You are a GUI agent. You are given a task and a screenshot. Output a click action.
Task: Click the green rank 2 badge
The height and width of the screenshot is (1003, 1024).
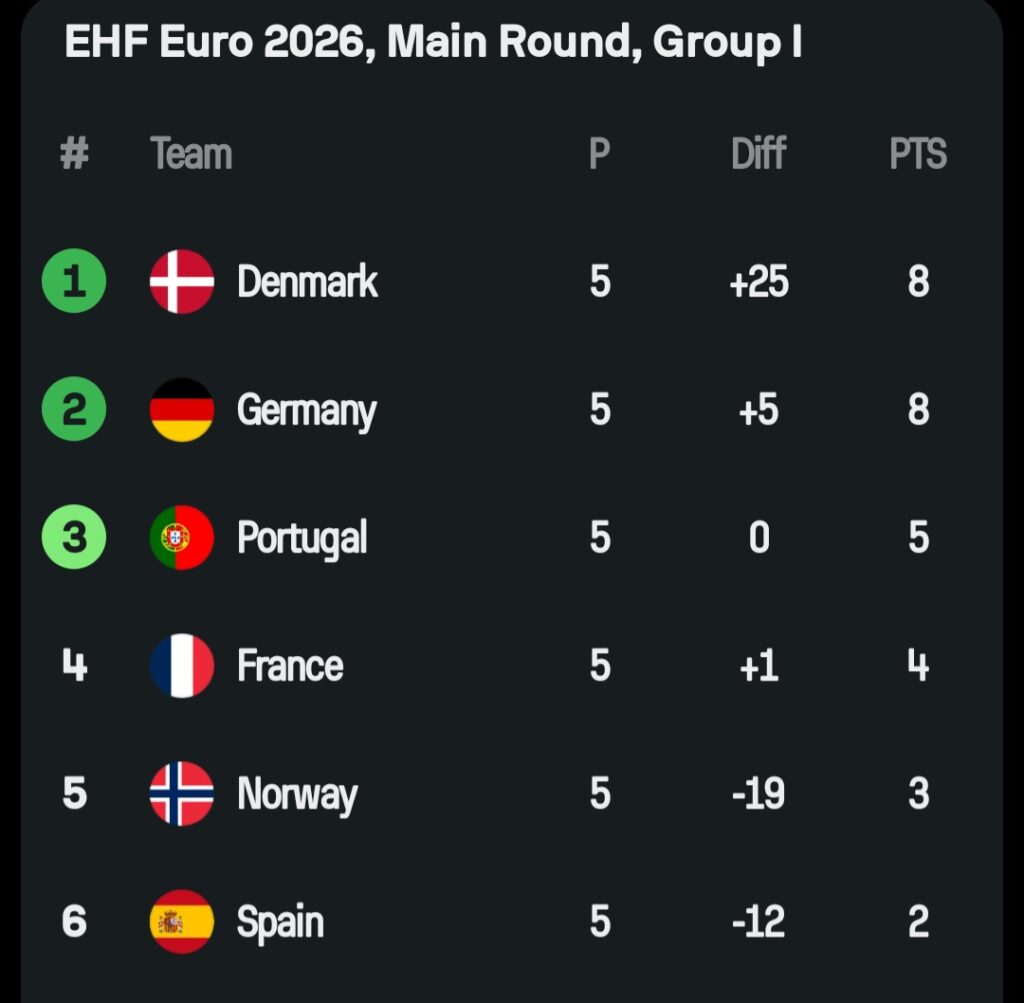[73, 410]
